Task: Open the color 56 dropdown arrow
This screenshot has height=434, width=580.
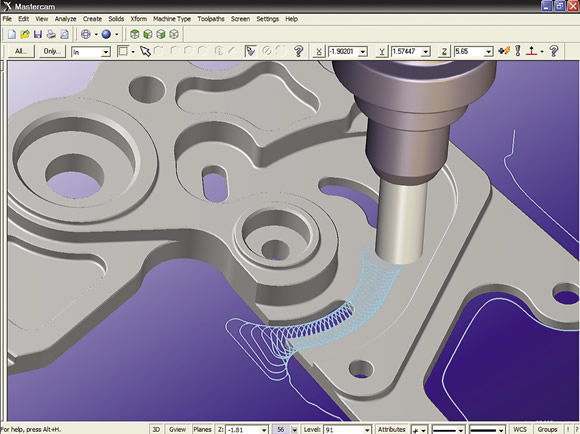Action: tap(294, 430)
